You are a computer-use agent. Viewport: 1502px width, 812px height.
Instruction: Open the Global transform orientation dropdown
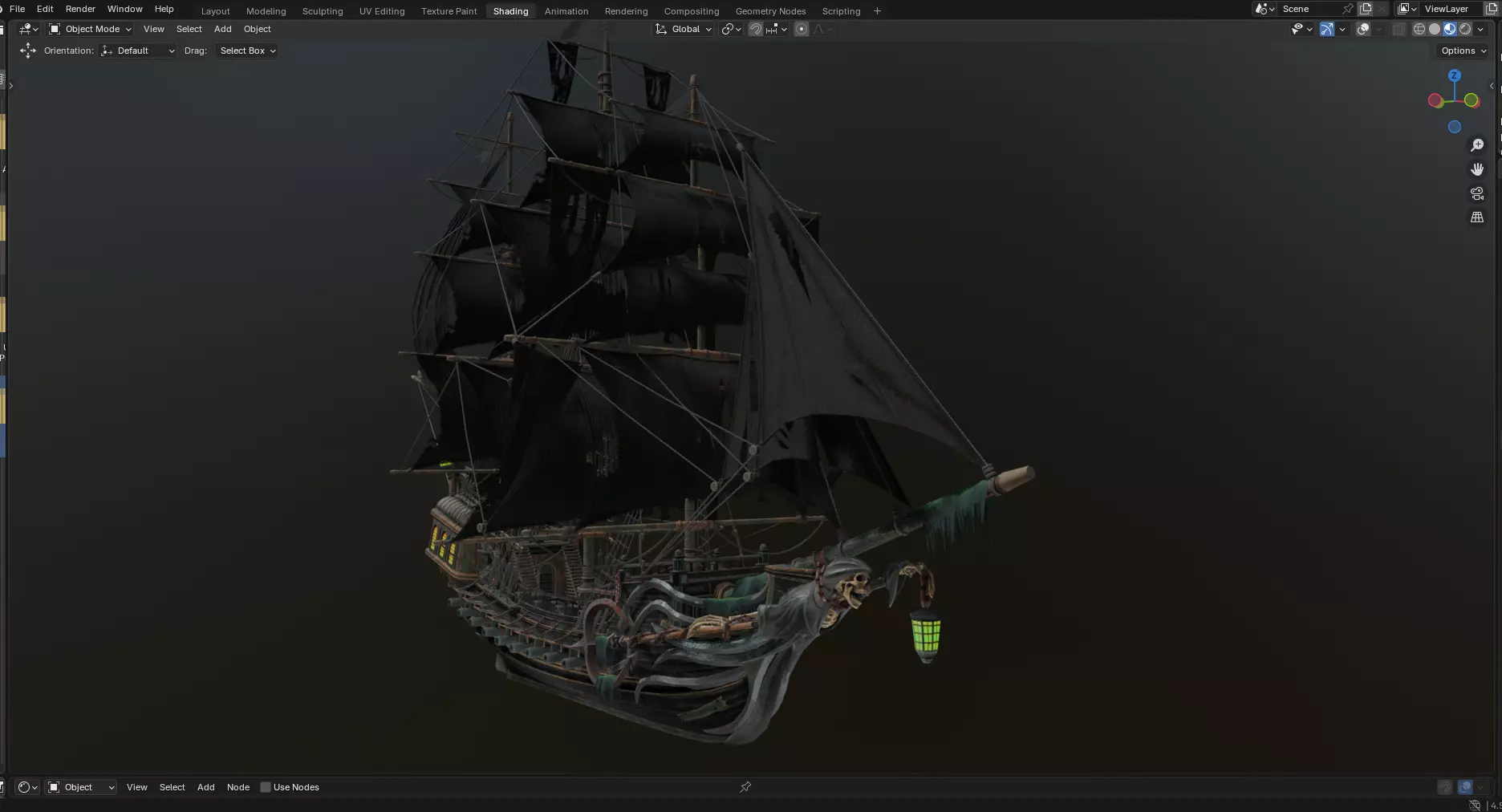pos(684,29)
